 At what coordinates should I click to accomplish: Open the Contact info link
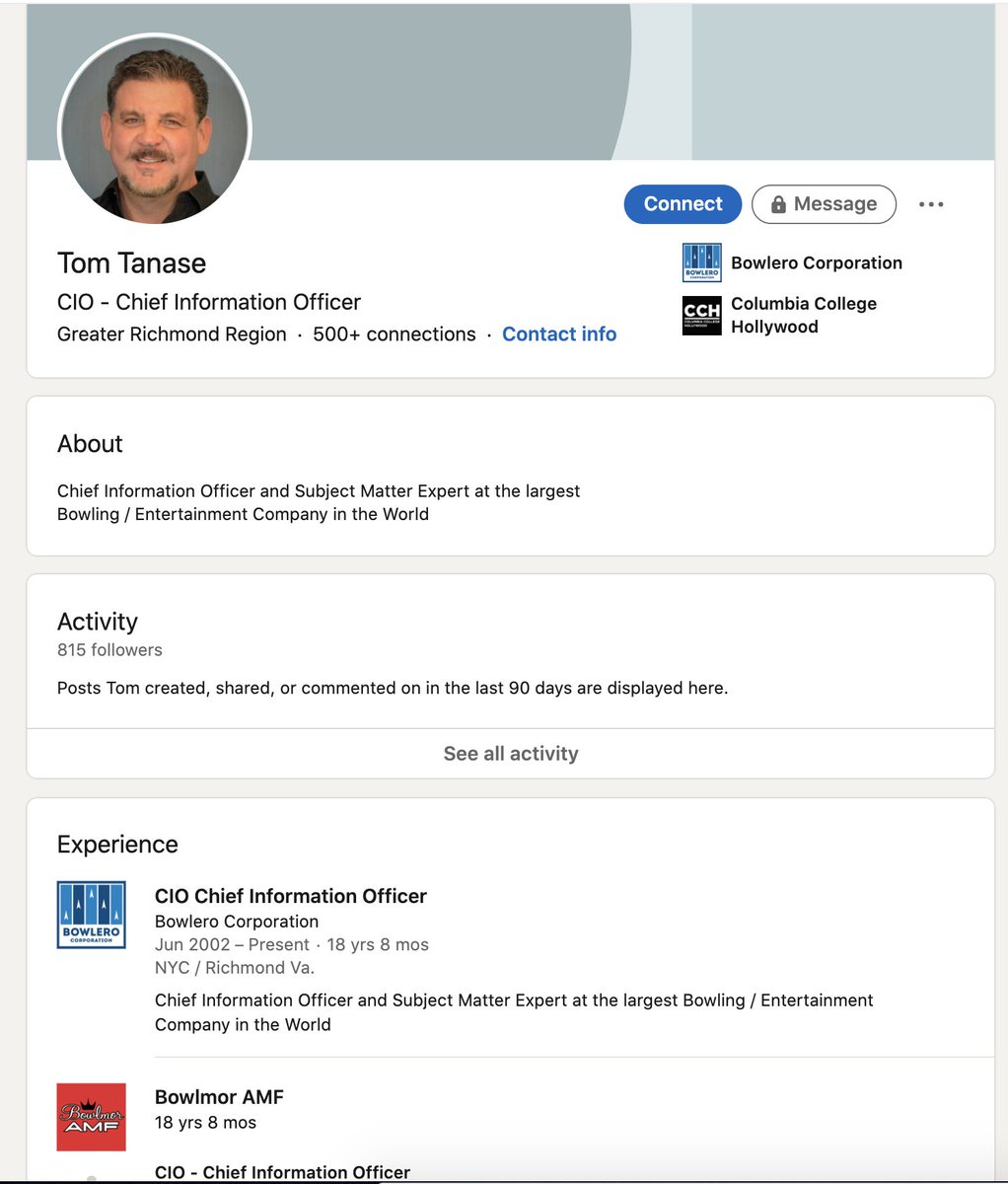[559, 334]
